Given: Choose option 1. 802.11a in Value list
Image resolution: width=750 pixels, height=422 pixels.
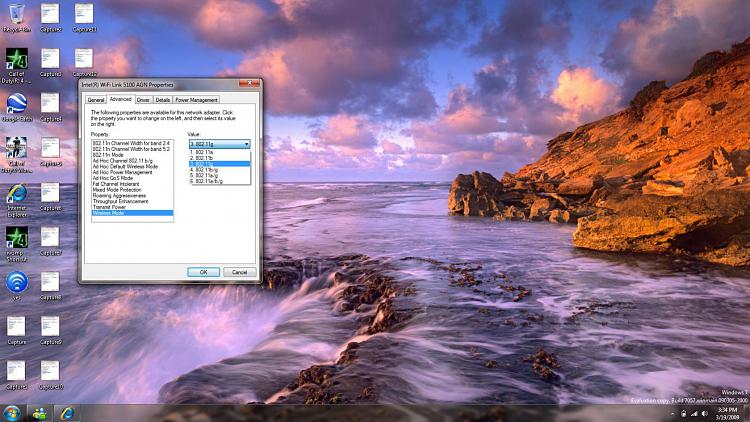Looking at the screenshot, I should click(x=220, y=152).
